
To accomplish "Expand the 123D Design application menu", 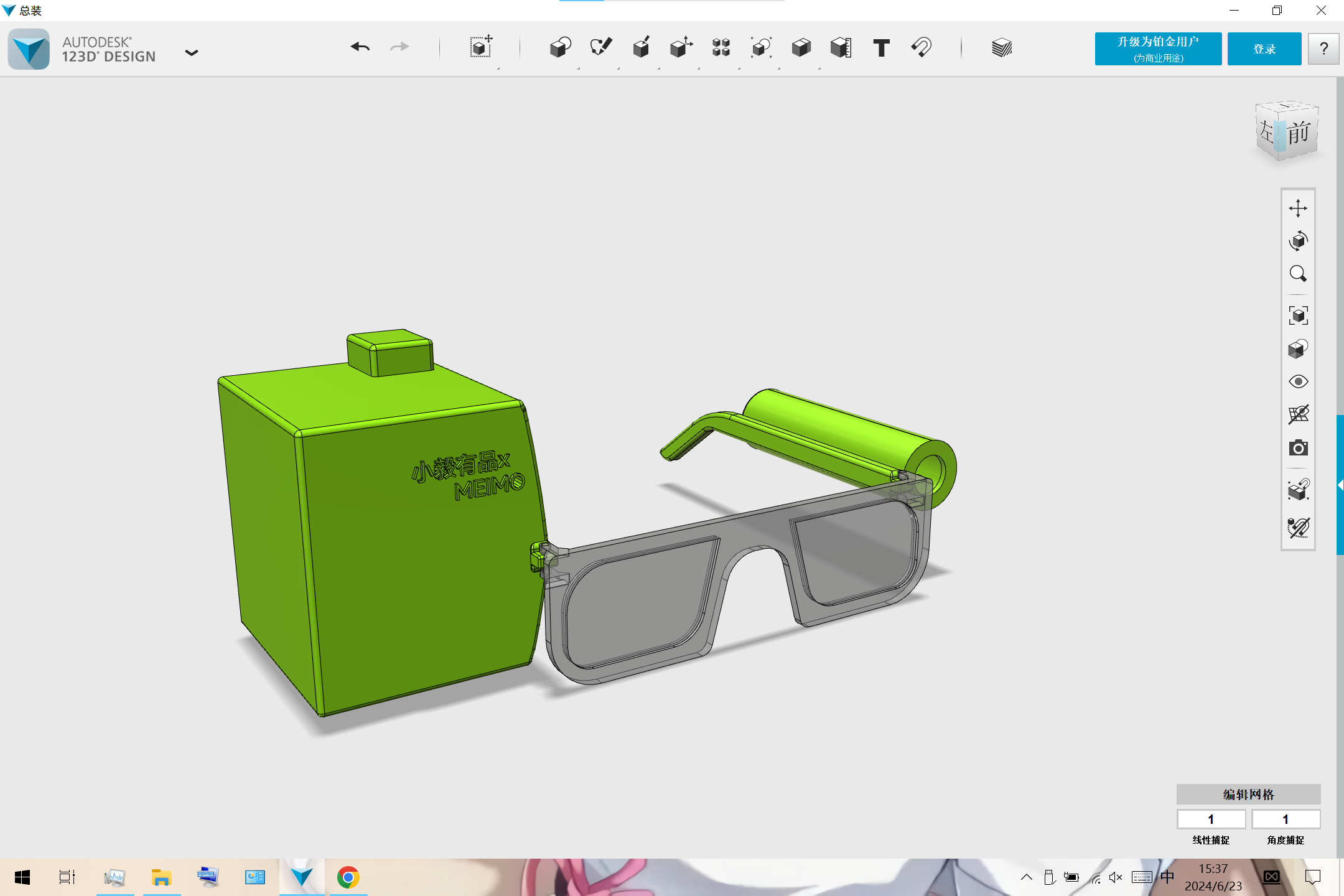I will coord(192,53).
